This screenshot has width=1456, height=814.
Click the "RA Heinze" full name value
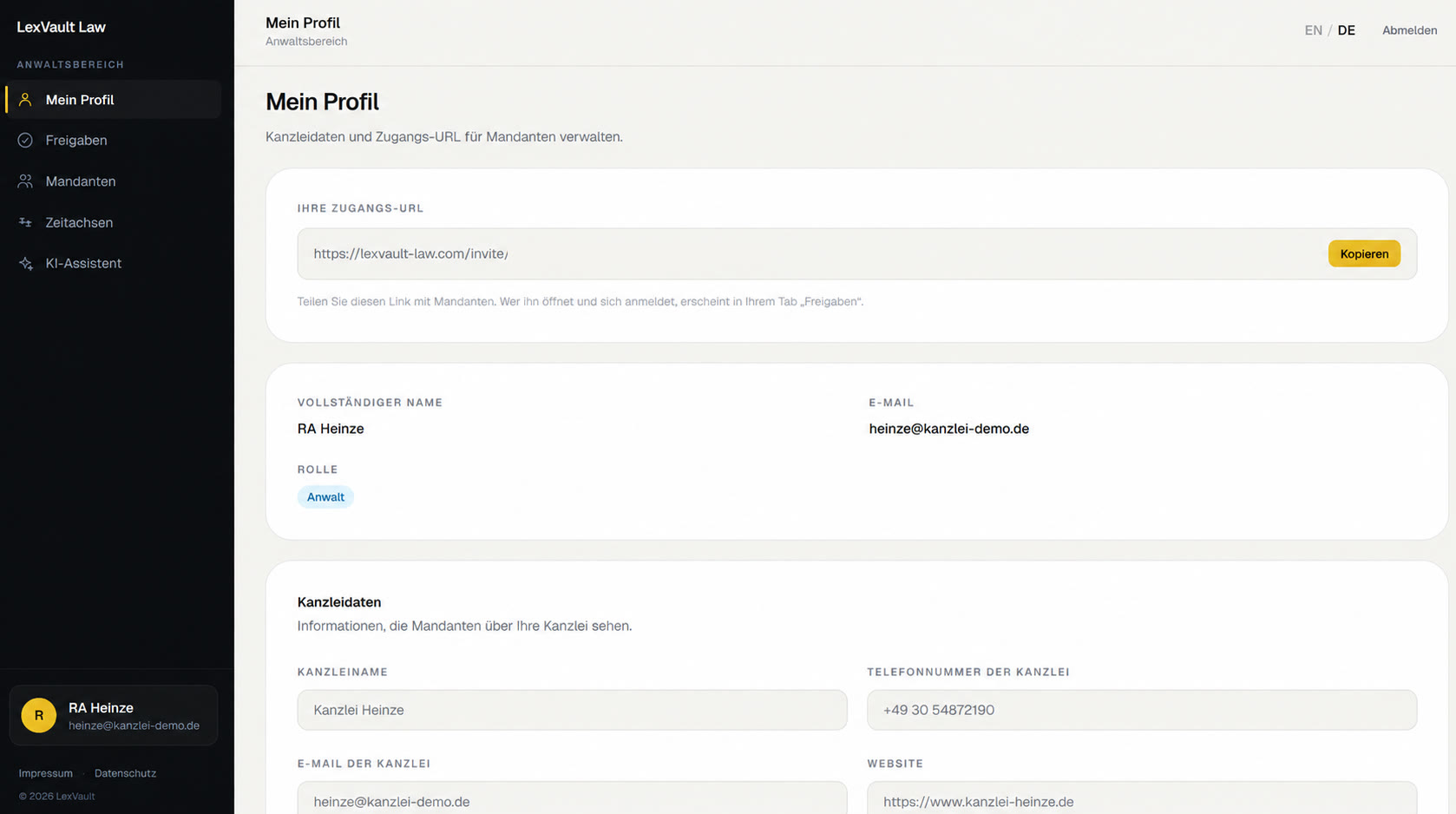[x=331, y=429]
